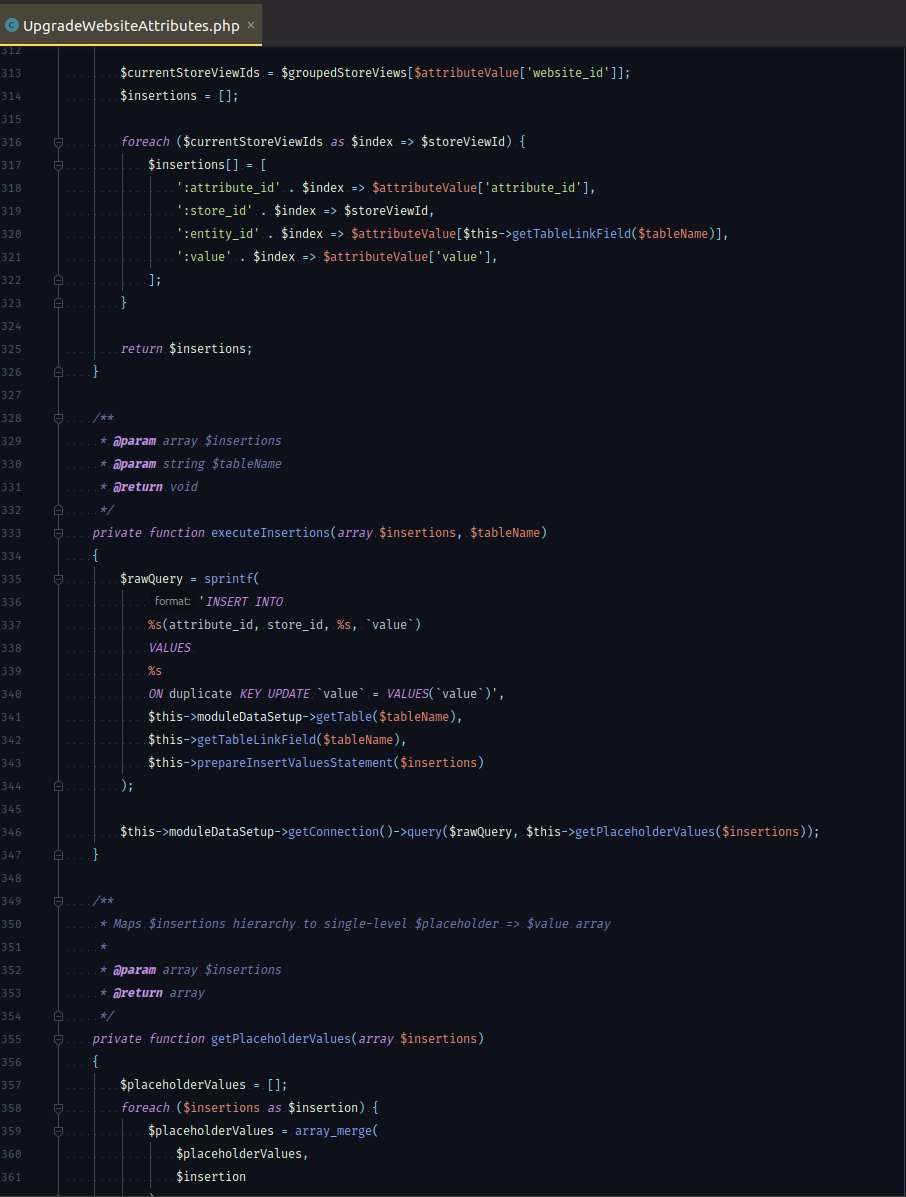Click '@return array' on line 353
The width and height of the screenshot is (906, 1197).
point(159,992)
